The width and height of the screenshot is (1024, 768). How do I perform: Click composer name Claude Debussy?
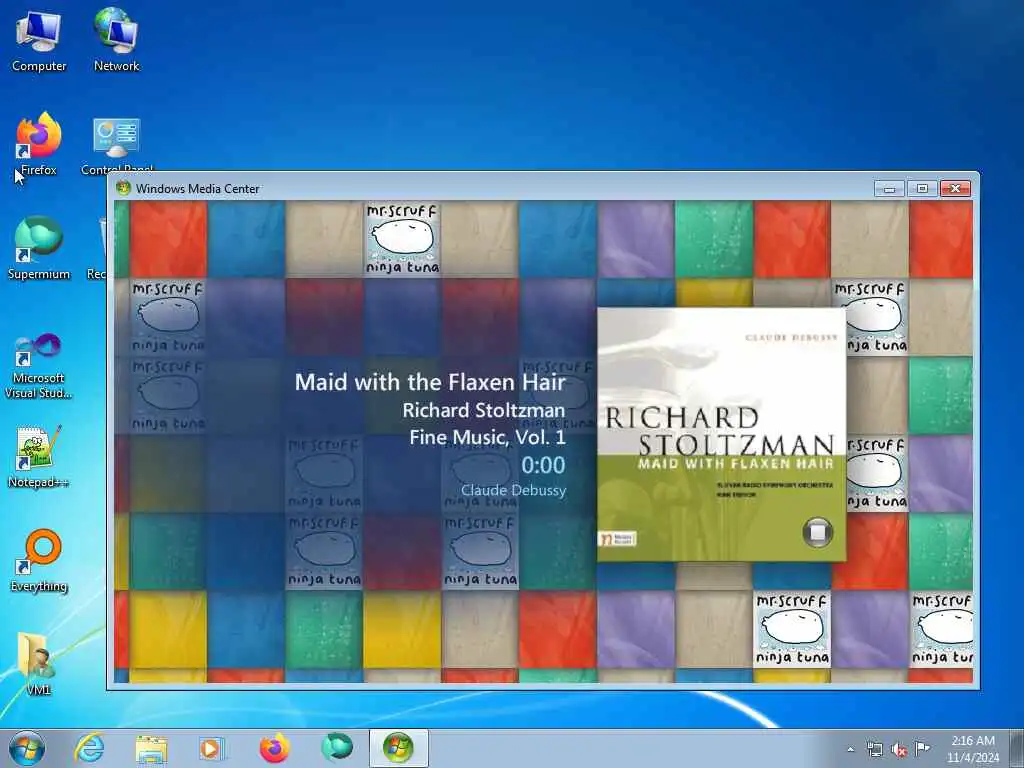[x=513, y=490]
